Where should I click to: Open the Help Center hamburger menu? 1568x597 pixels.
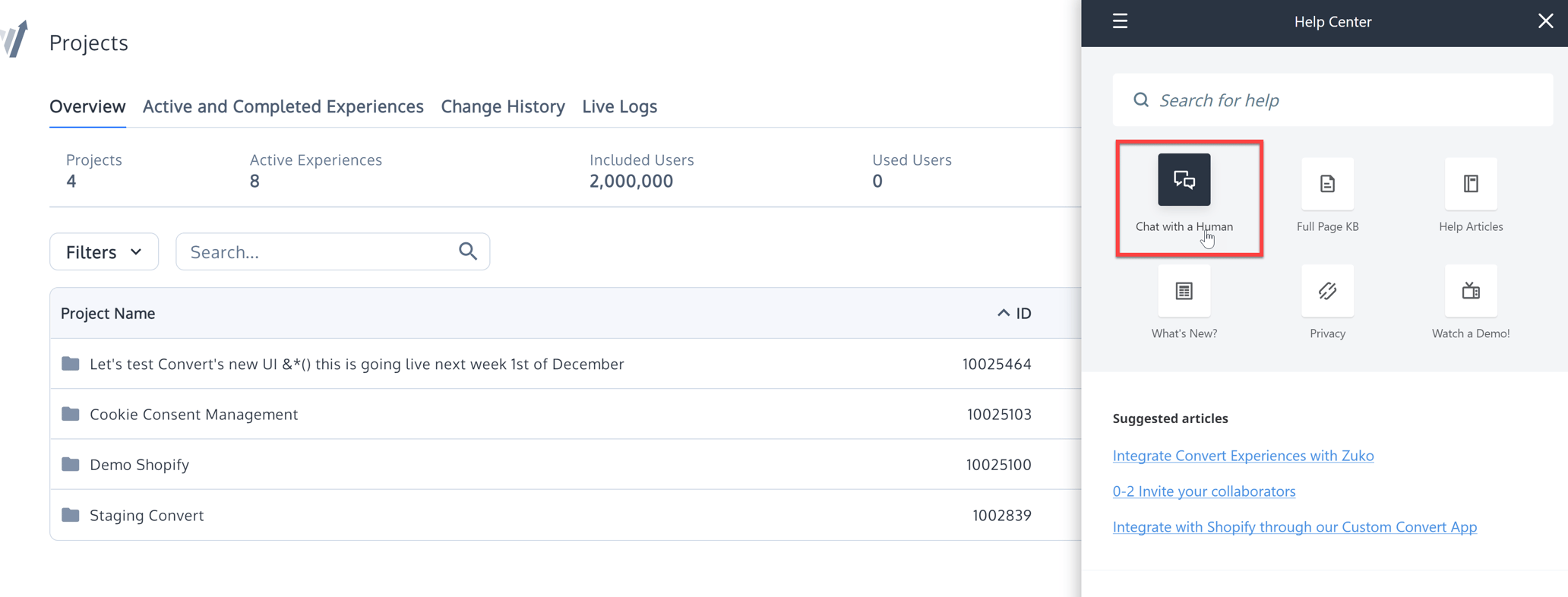click(1120, 21)
